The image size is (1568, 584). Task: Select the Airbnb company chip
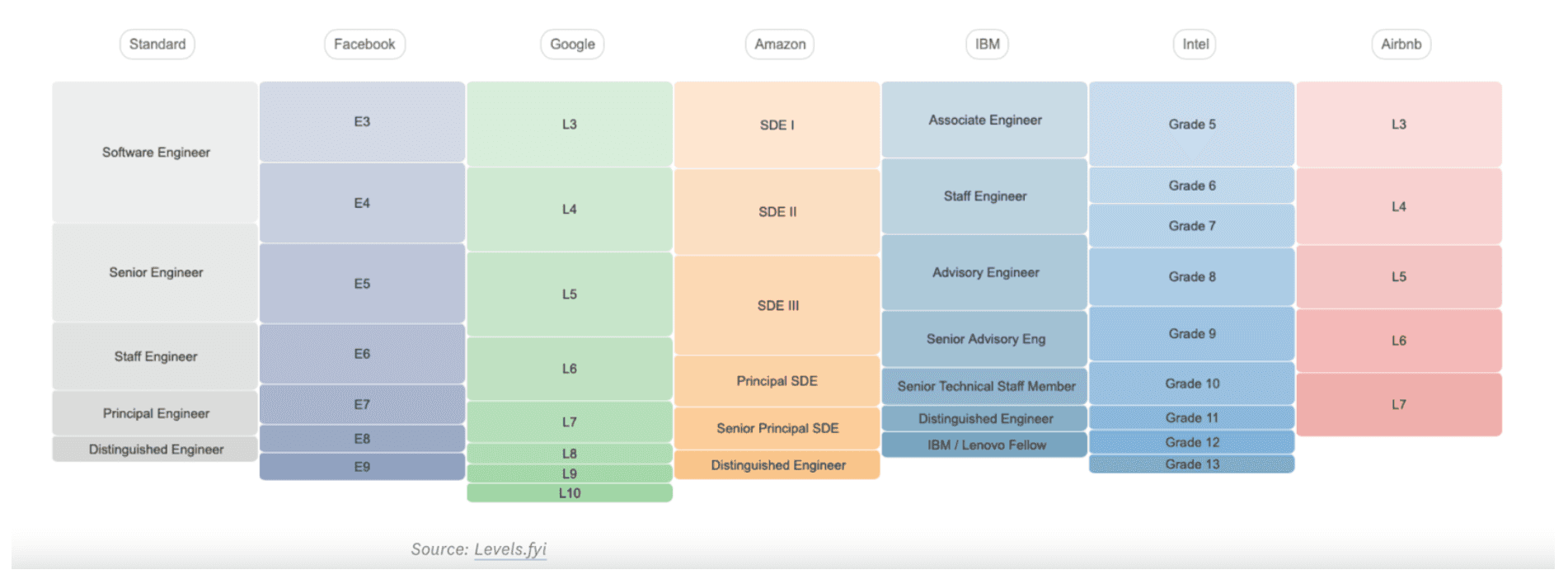1401,45
